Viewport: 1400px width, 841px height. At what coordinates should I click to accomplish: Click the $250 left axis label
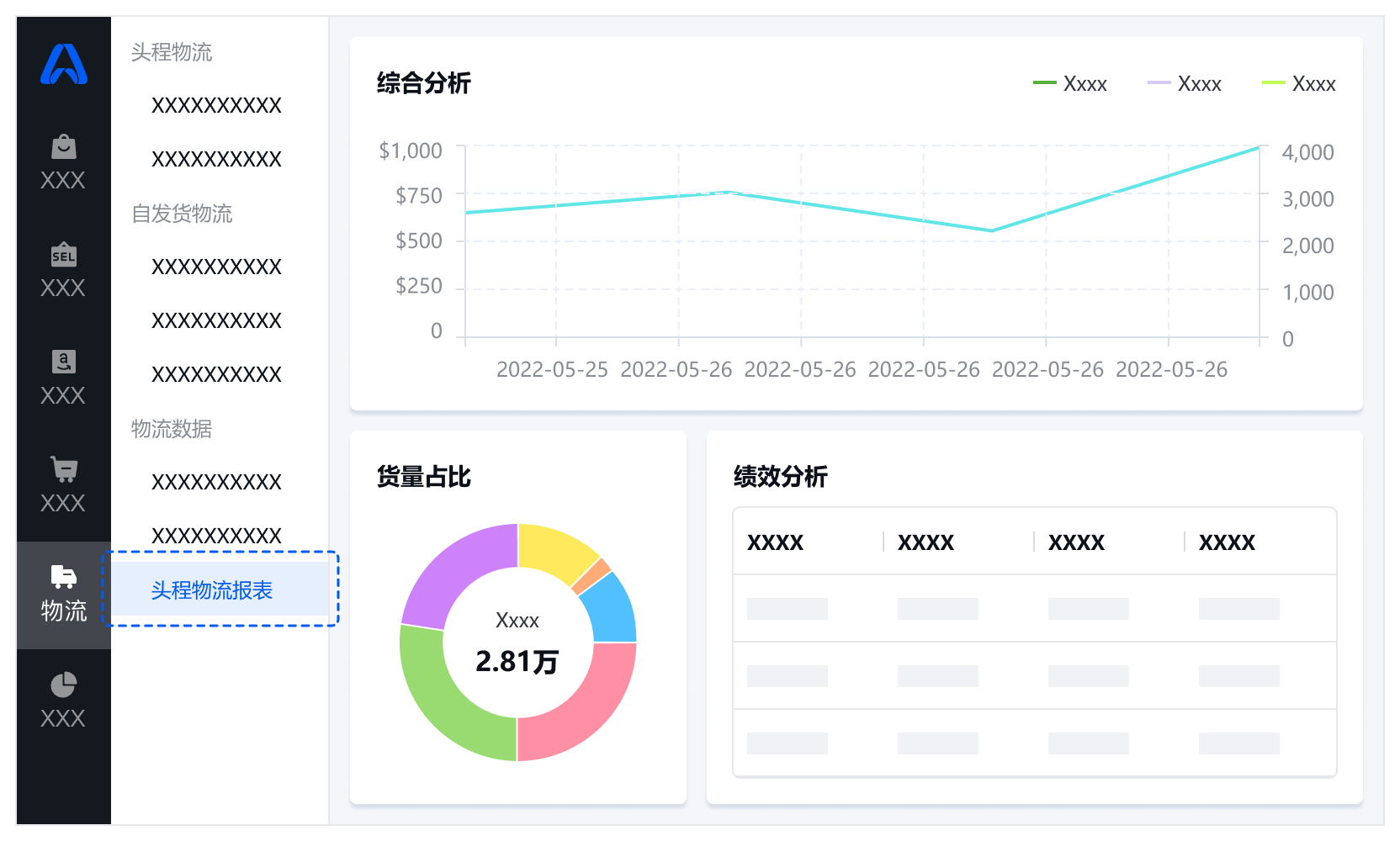tap(419, 287)
